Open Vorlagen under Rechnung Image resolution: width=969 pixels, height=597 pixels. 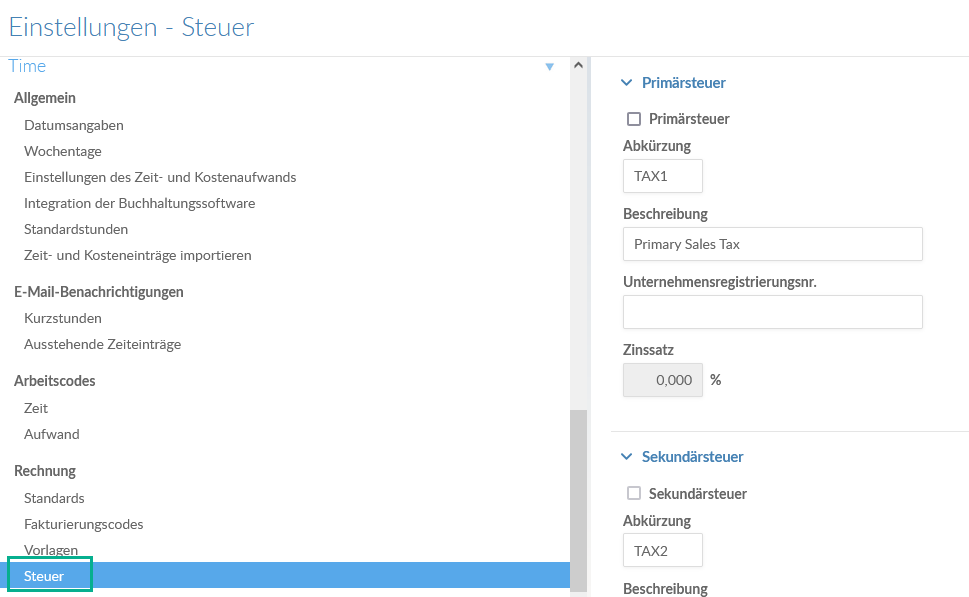coord(51,550)
